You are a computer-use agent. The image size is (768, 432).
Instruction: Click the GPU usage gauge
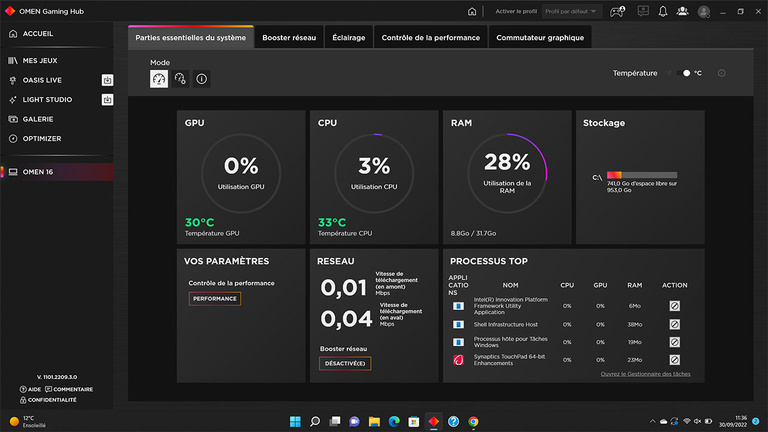[x=241, y=173]
